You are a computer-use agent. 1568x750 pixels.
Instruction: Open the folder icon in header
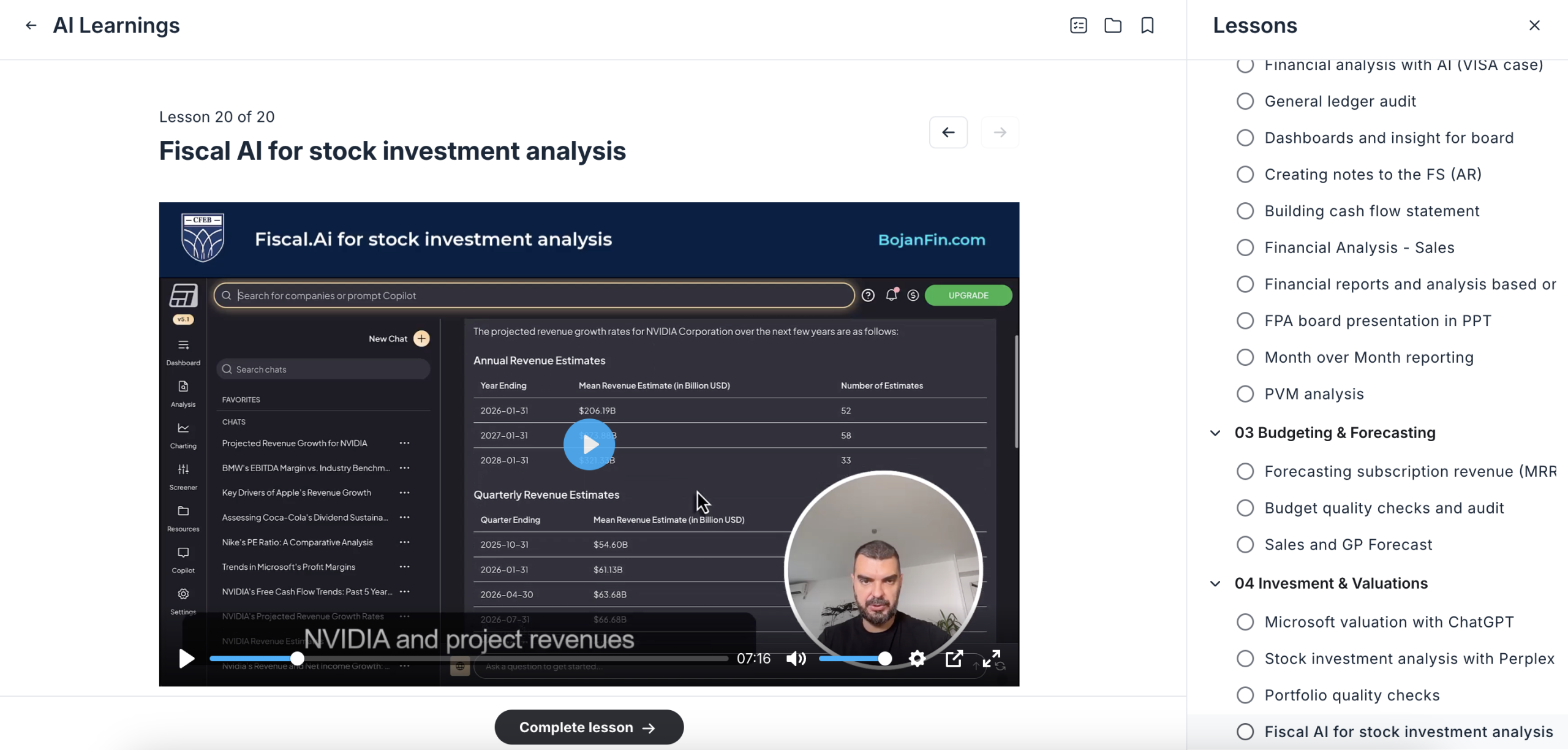click(1113, 25)
